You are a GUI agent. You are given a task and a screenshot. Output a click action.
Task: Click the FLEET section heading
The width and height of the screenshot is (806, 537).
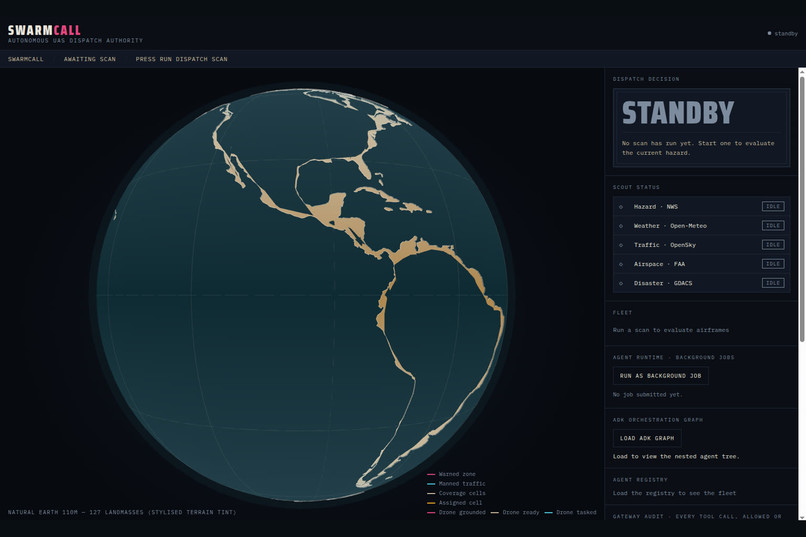click(x=622, y=312)
